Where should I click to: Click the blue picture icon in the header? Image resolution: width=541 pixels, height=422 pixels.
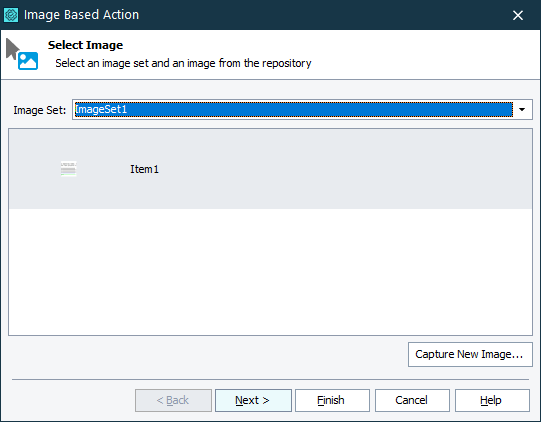pyautogui.click(x=28, y=61)
